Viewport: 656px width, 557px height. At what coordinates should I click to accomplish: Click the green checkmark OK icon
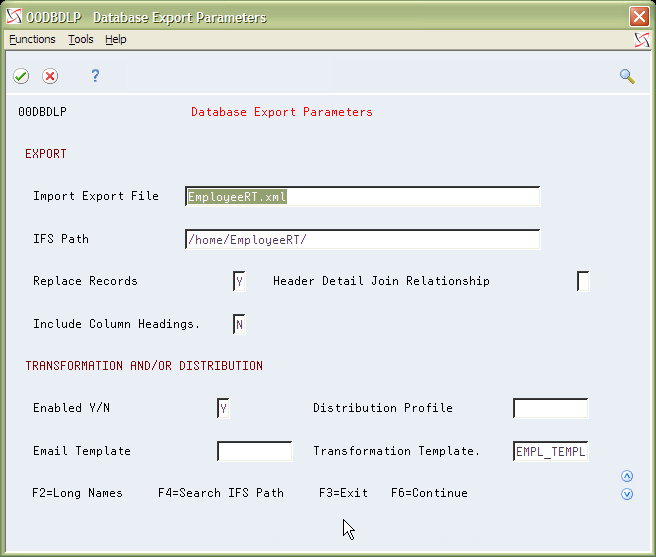click(21, 76)
